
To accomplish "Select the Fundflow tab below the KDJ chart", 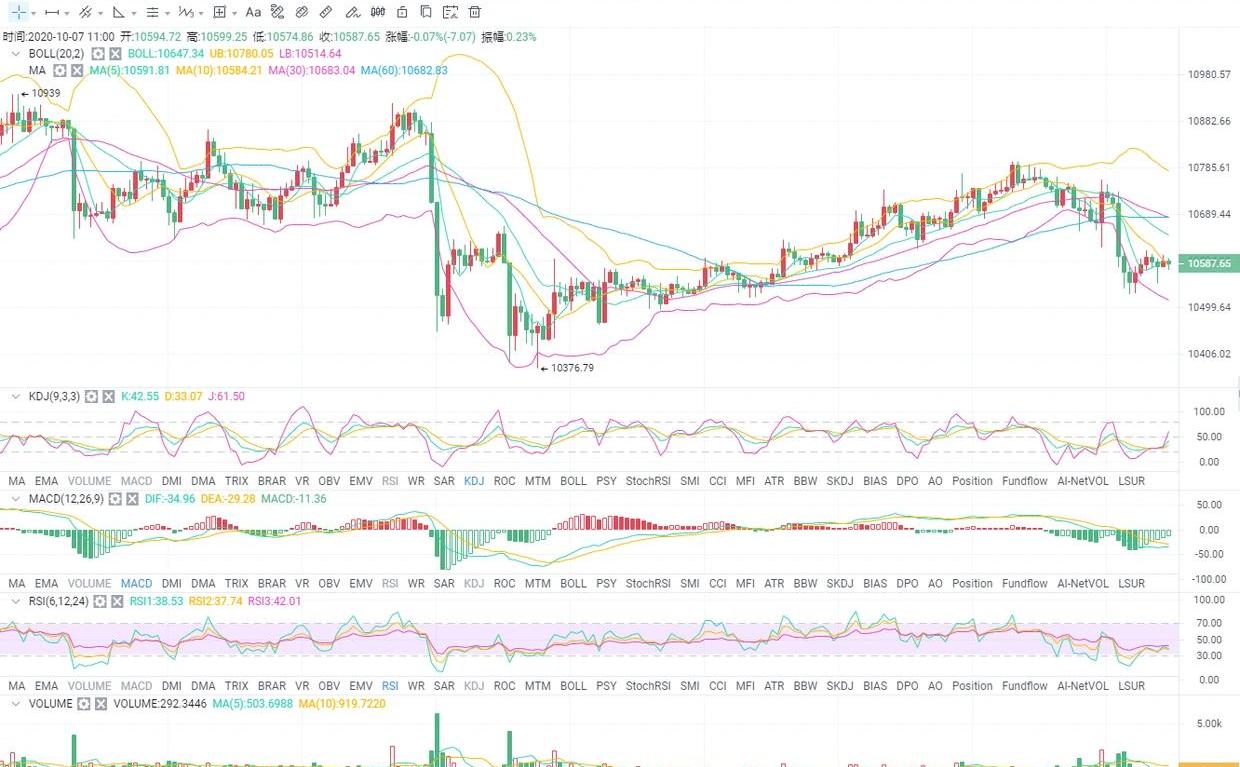I will pyautogui.click(x=1025, y=481).
